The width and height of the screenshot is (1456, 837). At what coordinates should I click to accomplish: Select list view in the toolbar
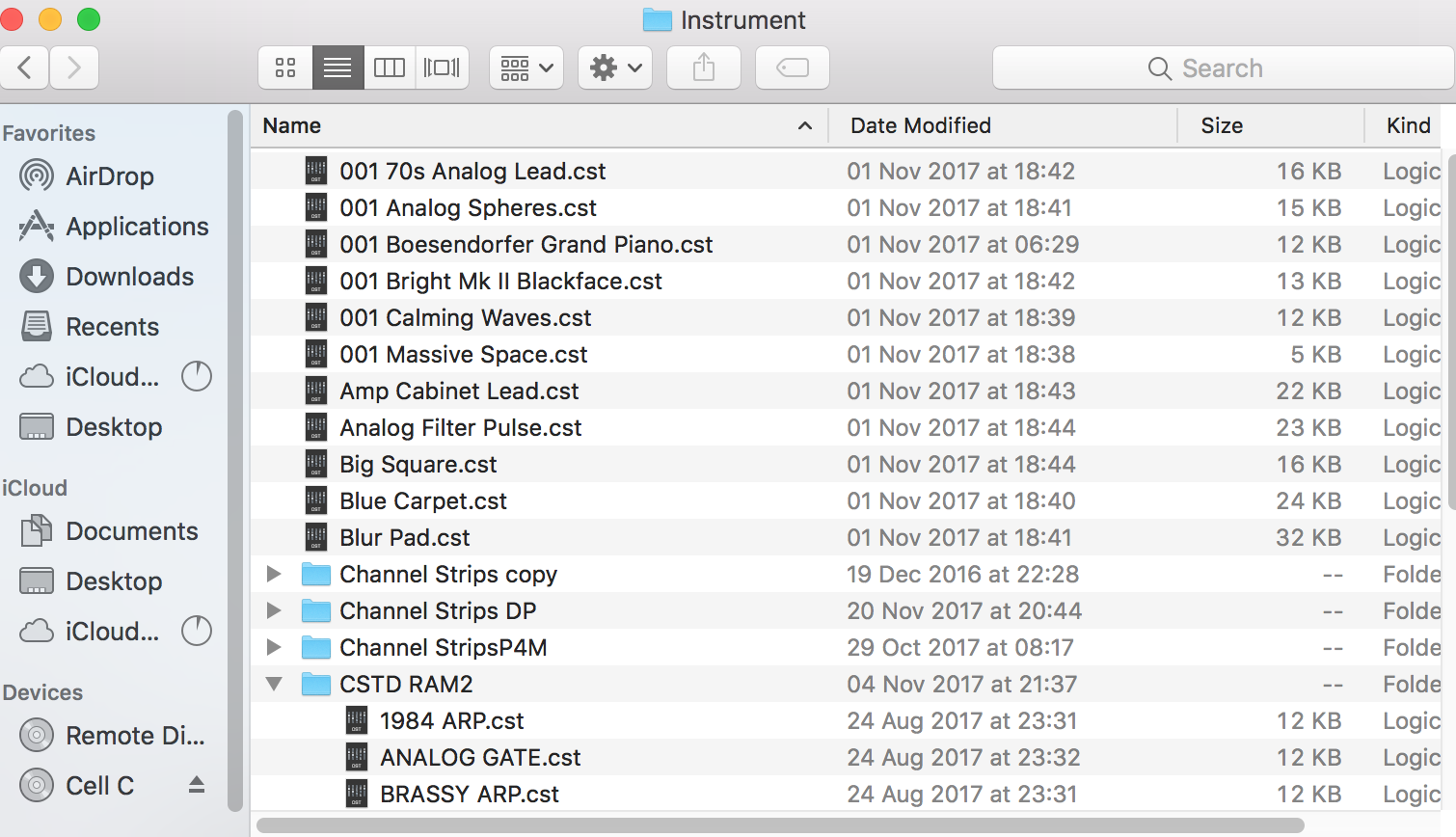tap(337, 67)
